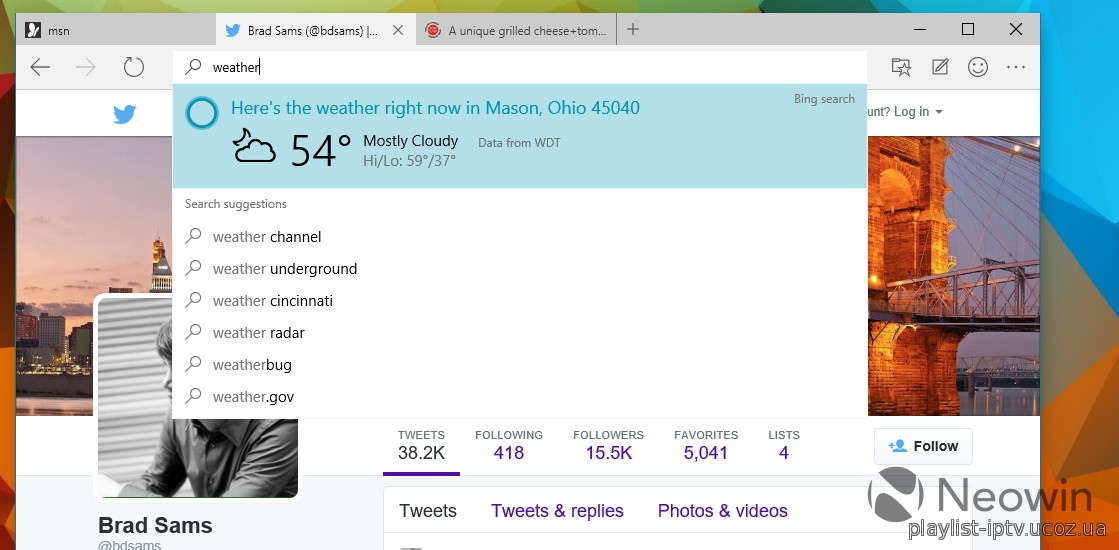Viewport: 1119px width, 550px height.
Task: Click the forward navigation arrow
Action: 86,68
